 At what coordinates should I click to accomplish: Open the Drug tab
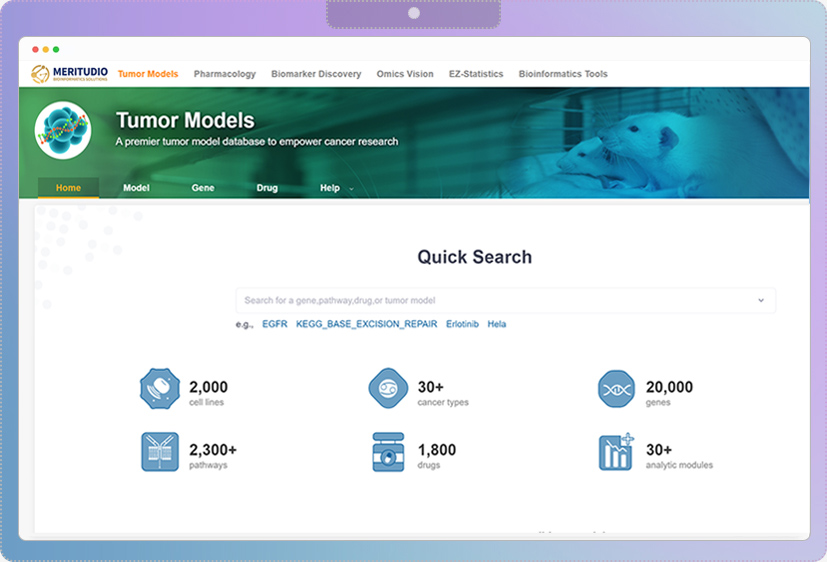pyautogui.click(x=267, y=188)
